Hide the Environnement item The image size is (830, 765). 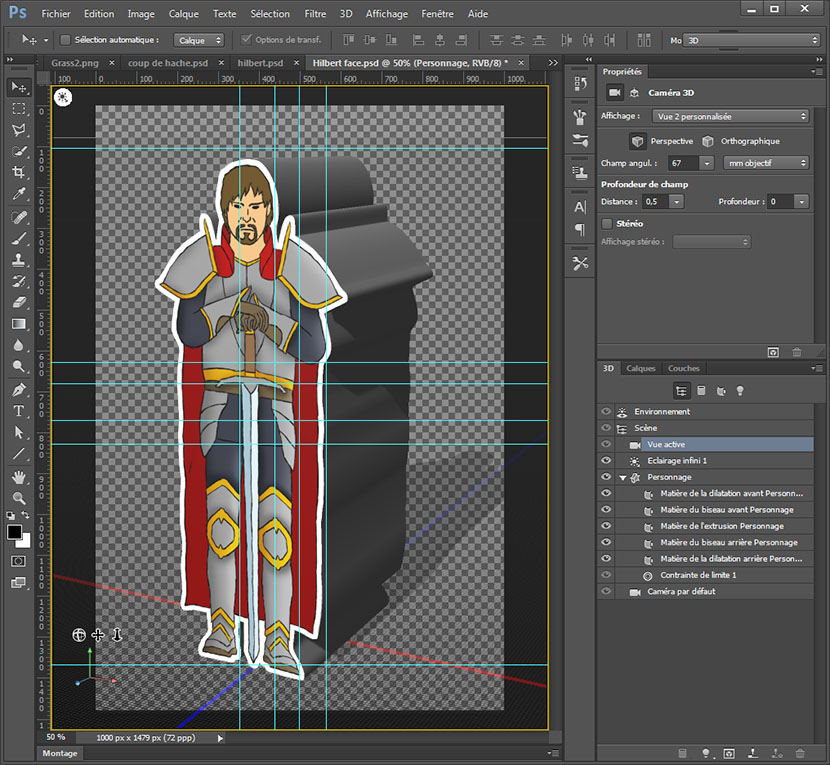pos(606,411)
